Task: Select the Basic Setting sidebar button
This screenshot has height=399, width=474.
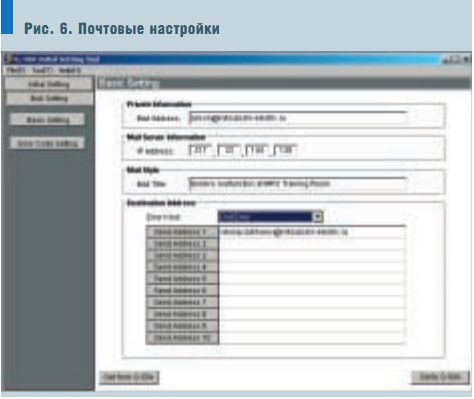Action: click(47, 119)
